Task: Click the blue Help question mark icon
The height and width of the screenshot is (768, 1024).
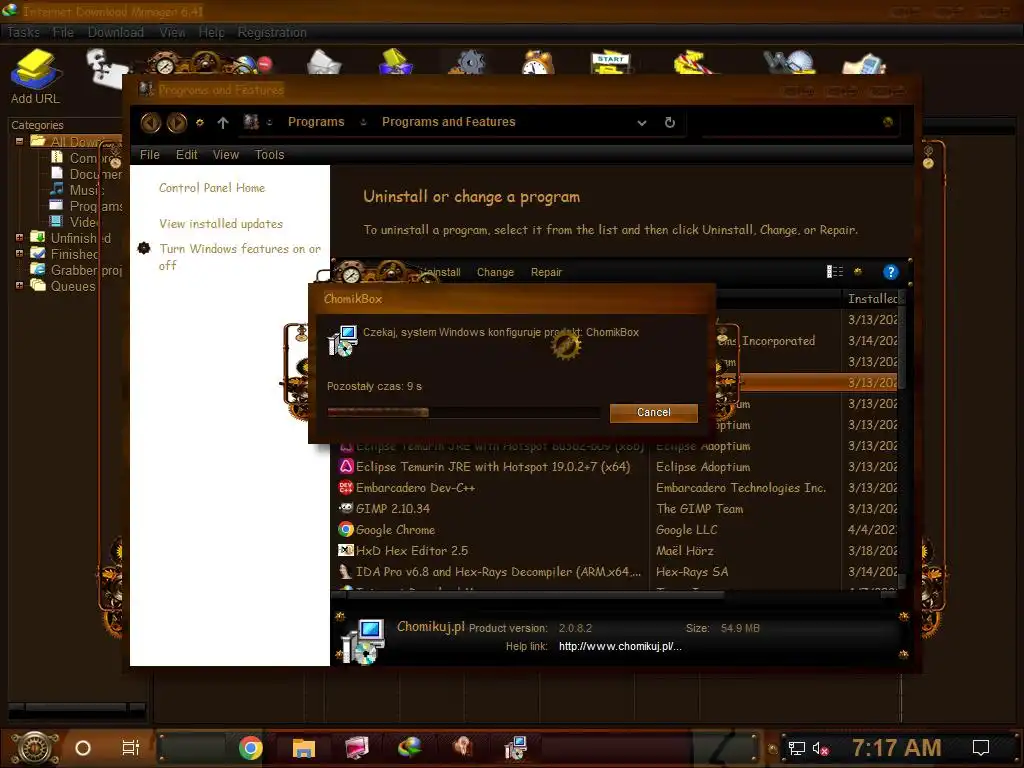Action: (x=890, y=272)
